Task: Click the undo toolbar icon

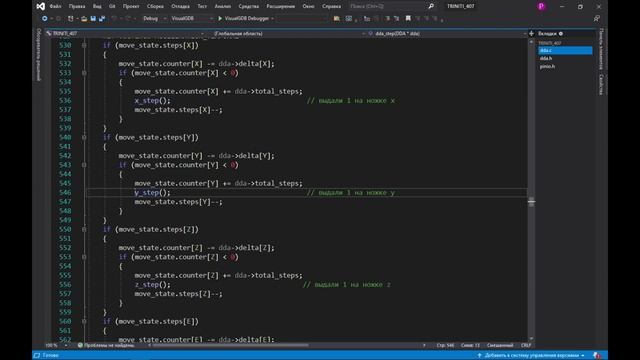Action: click(115, 18)
